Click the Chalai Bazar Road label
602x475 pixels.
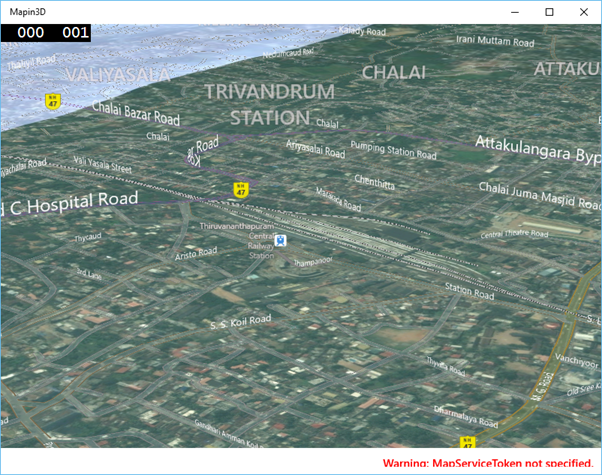(136, 113)
